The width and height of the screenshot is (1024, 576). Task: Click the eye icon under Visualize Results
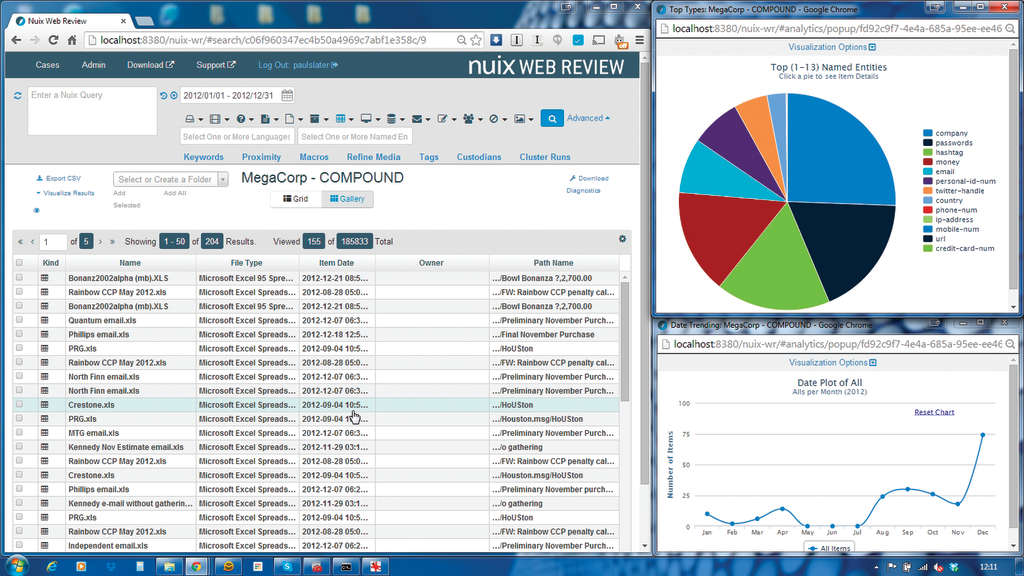[37, 211]
